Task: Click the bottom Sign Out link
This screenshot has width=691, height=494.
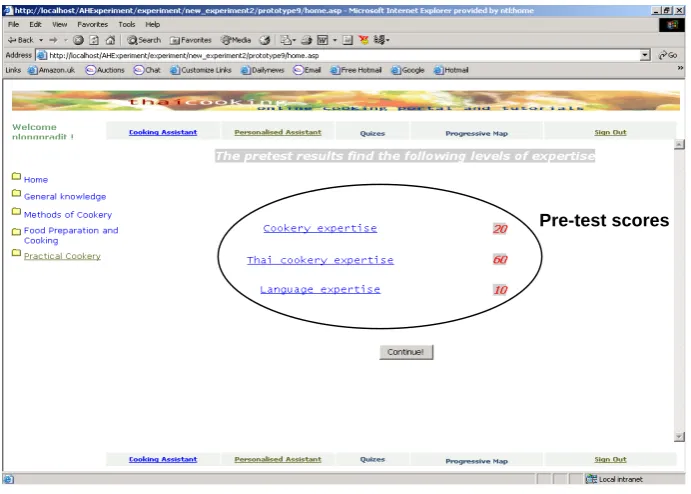Action: (610, 459)
